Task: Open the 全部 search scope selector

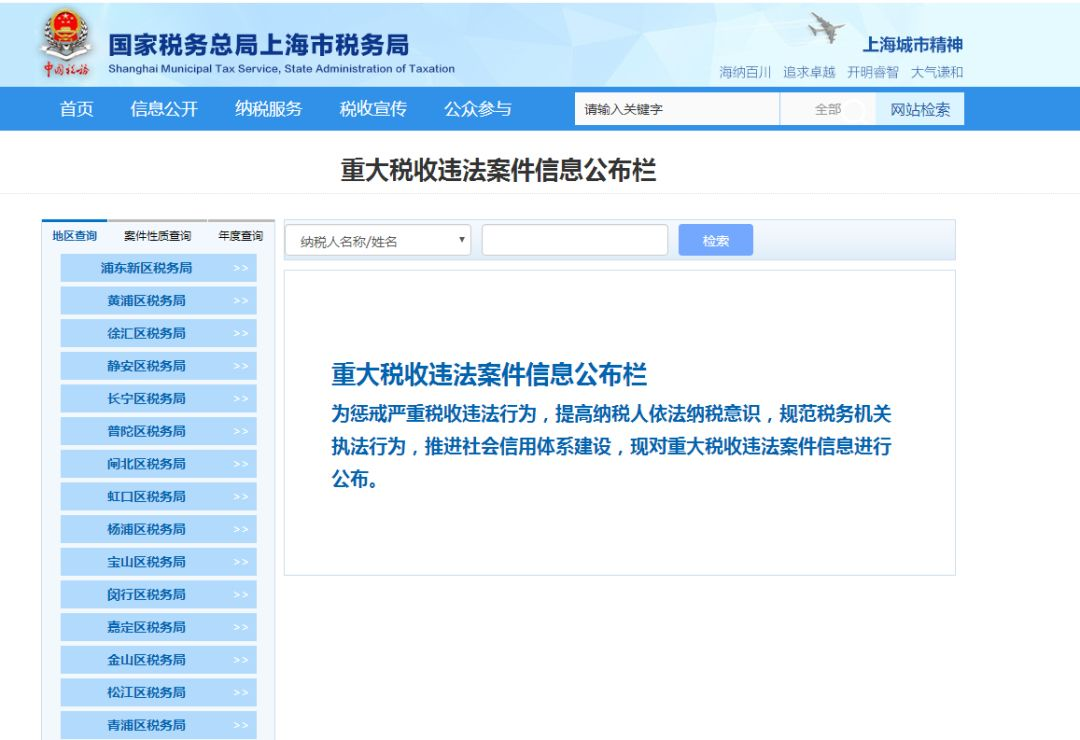Action: click(828, 109)
